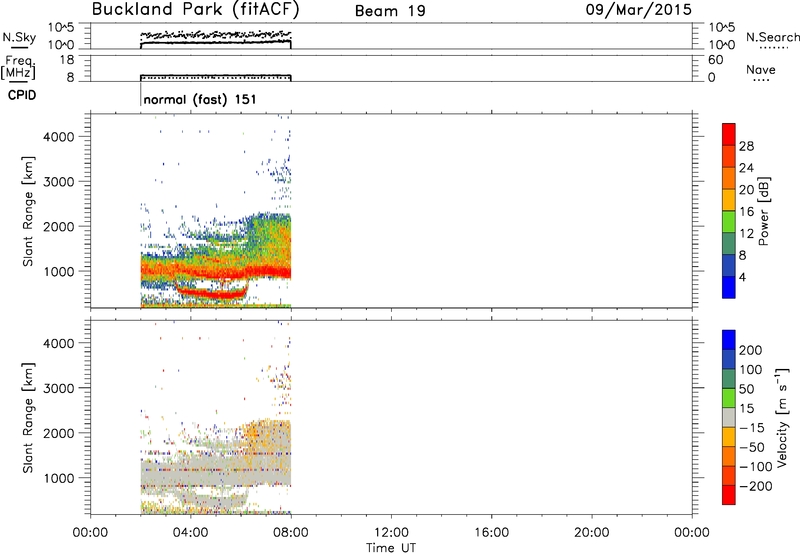Viewport: 800px width, 554px height.
Task: Click "4000" tick in the Power panel
Action: 59,137
